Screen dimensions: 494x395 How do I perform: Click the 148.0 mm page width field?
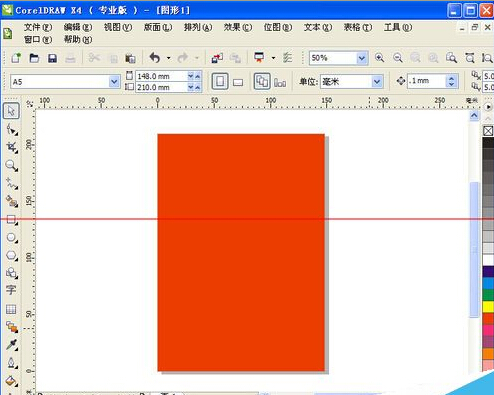pos(161,76)
